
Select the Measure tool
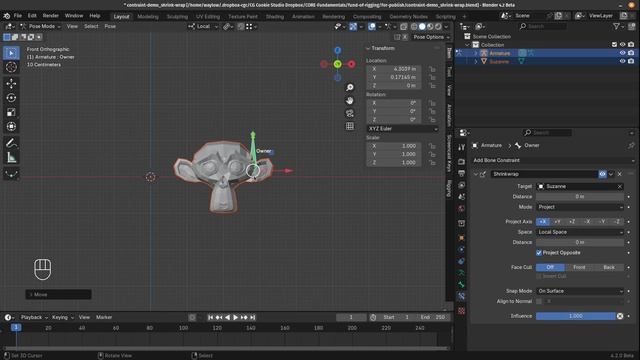tap(11, 158)
